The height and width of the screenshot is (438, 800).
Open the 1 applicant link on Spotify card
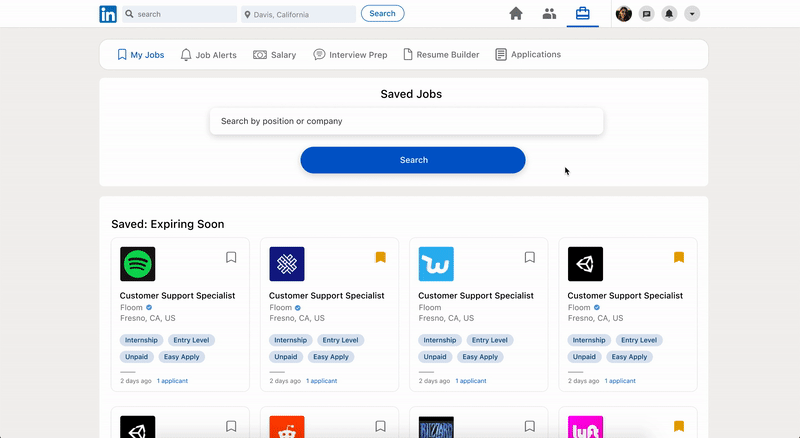point(172,381)
